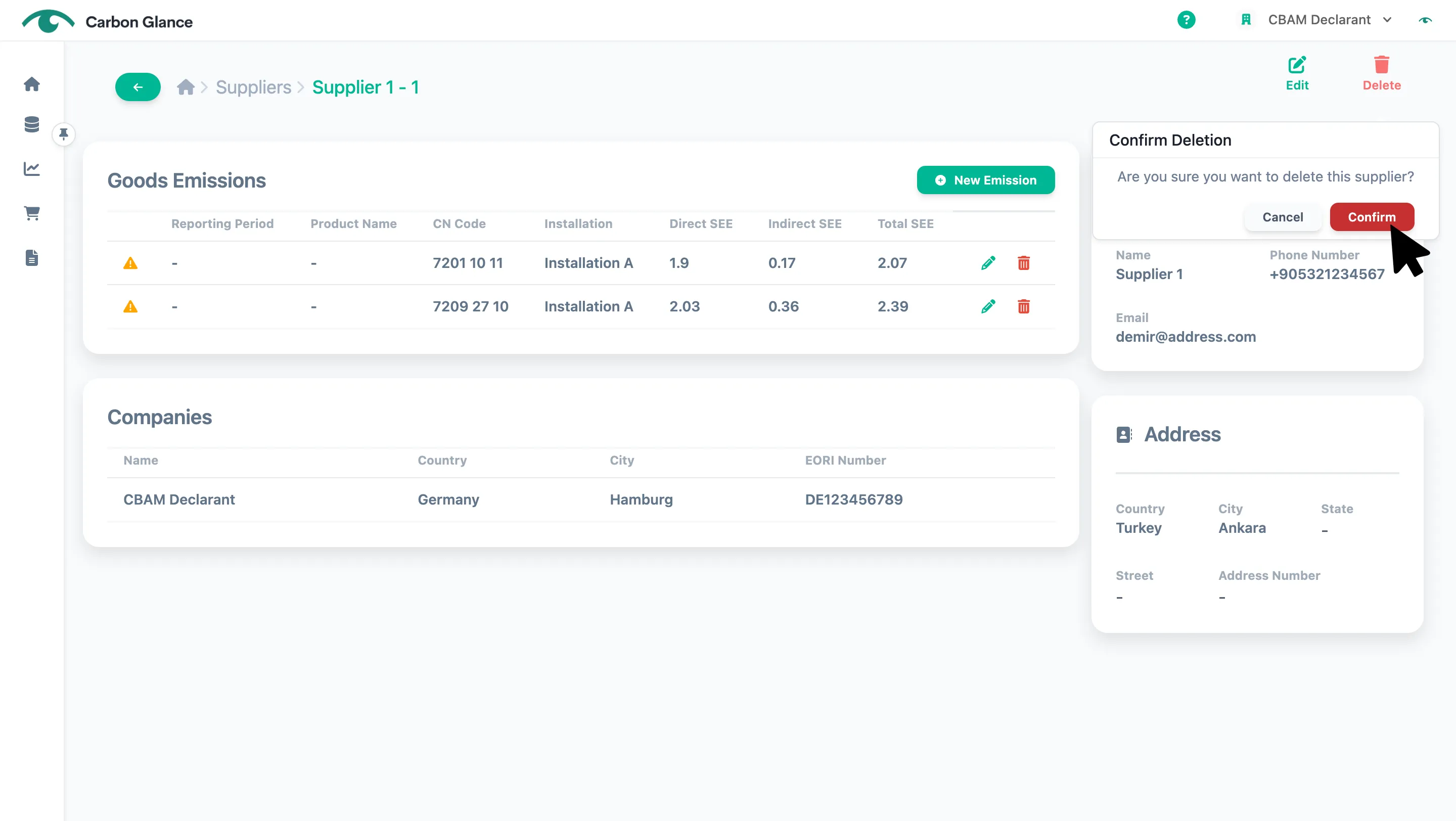Click the Companies heading
The height and width of the screenshot is (821, 1456).
tap(159, 417)
